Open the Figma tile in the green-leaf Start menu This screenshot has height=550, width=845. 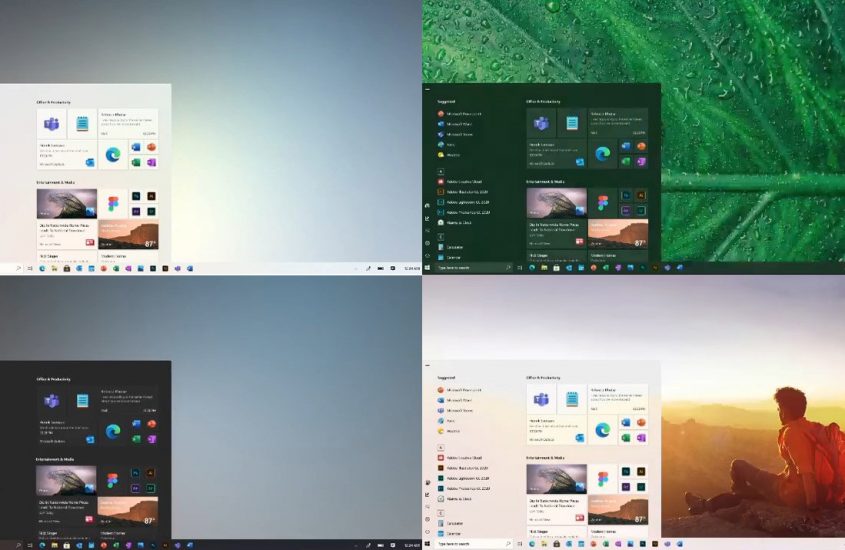[602, 203]
